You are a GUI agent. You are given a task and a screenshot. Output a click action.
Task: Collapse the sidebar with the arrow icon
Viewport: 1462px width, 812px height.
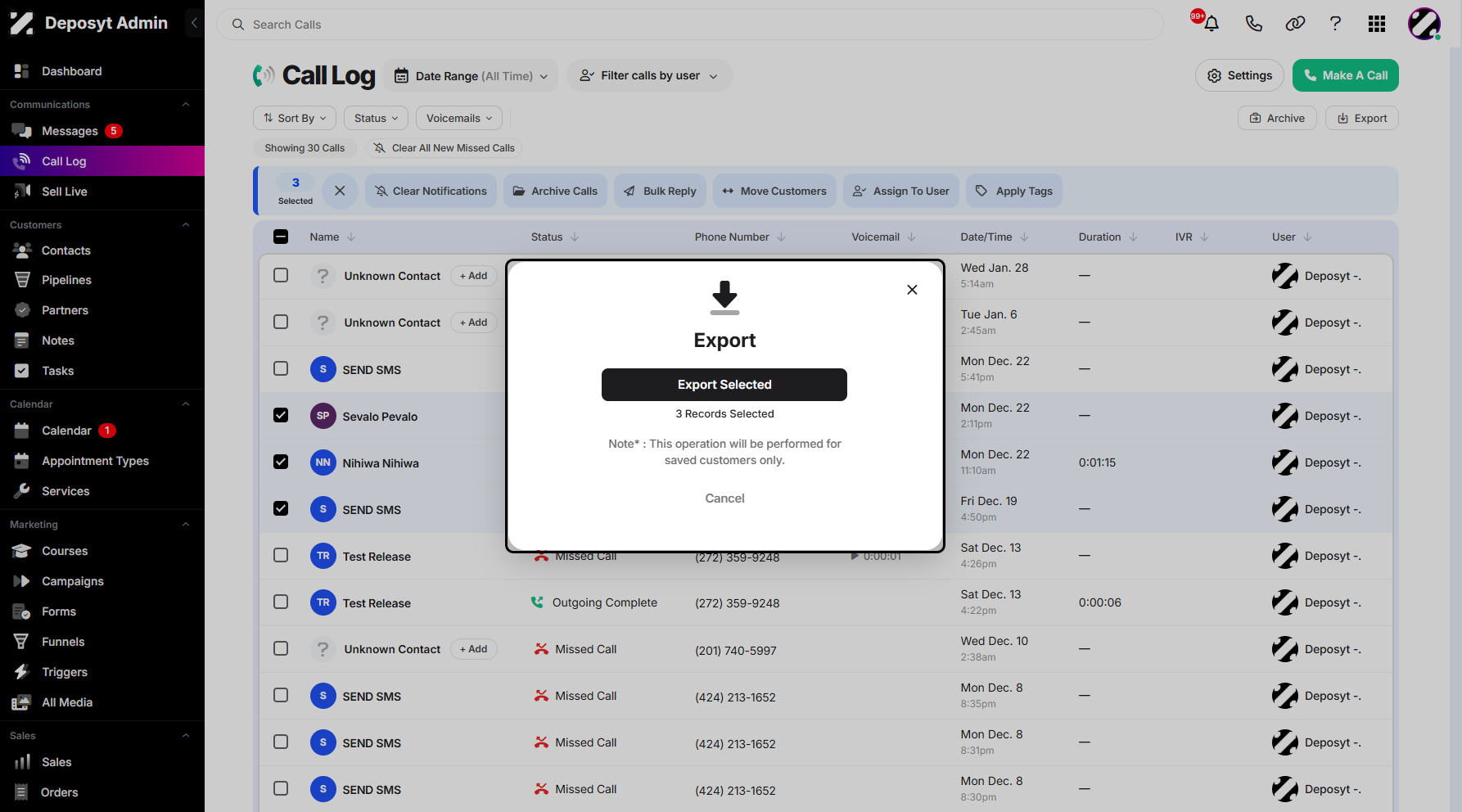[194, 23]
